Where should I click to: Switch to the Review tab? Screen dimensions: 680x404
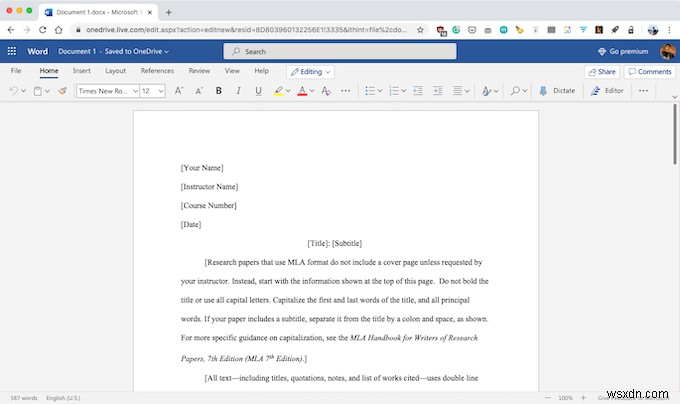(x=199, y=71)
